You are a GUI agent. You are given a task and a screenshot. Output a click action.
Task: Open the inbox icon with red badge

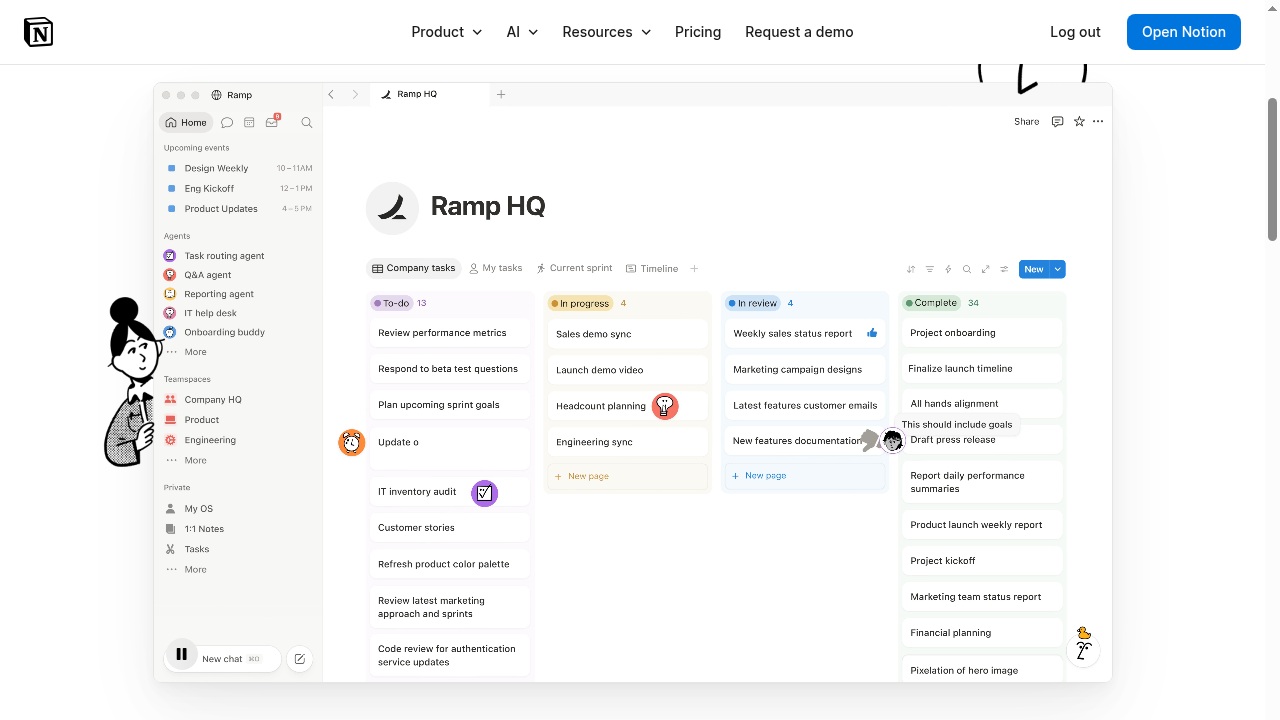coord(272,122)
